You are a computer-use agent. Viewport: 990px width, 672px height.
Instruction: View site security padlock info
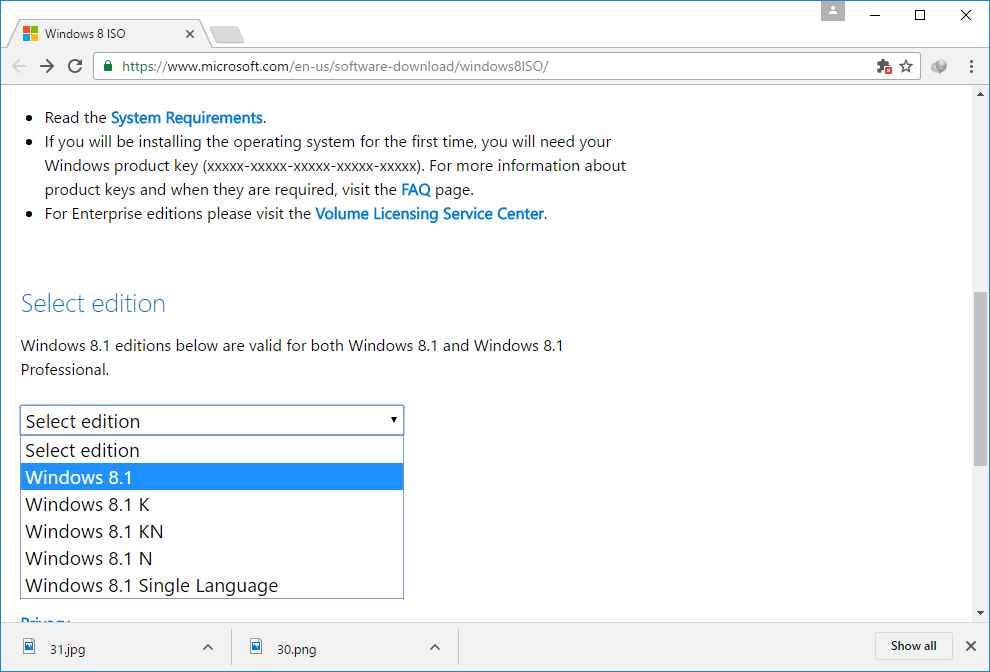pos(108,66)
